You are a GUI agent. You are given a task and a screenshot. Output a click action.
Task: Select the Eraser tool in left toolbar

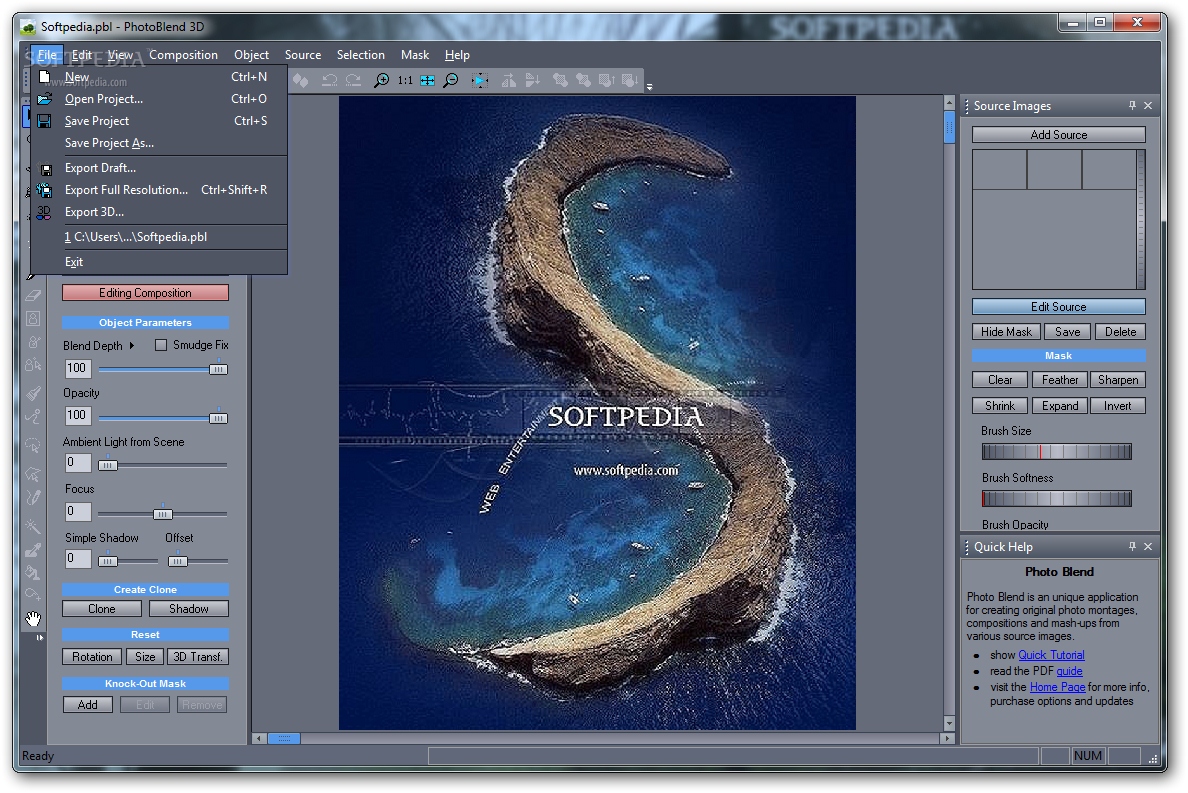33,295
